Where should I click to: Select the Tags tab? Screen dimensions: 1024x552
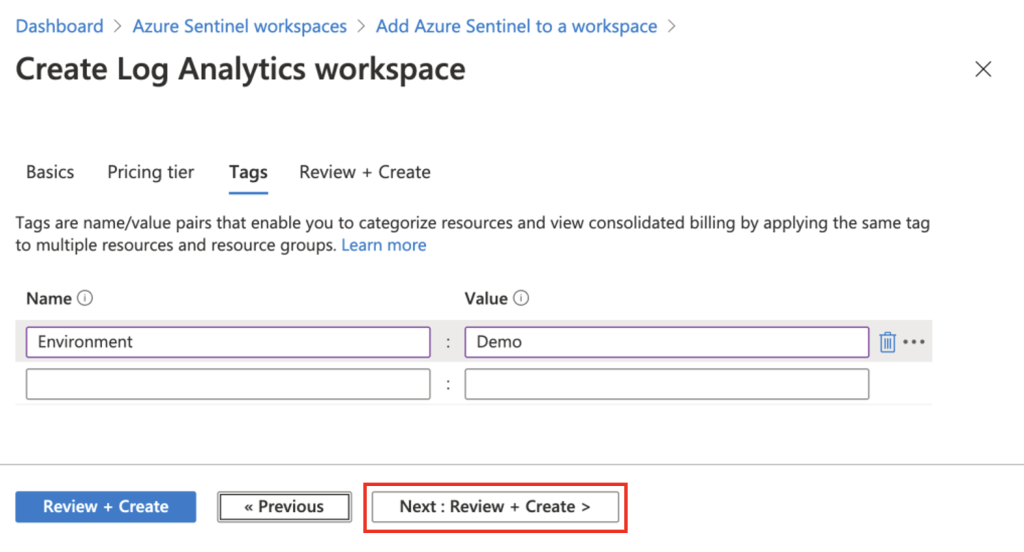click(248, 172)
